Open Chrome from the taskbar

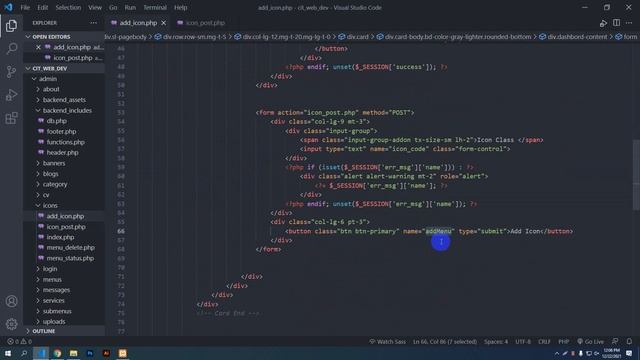tap(57, 353)
